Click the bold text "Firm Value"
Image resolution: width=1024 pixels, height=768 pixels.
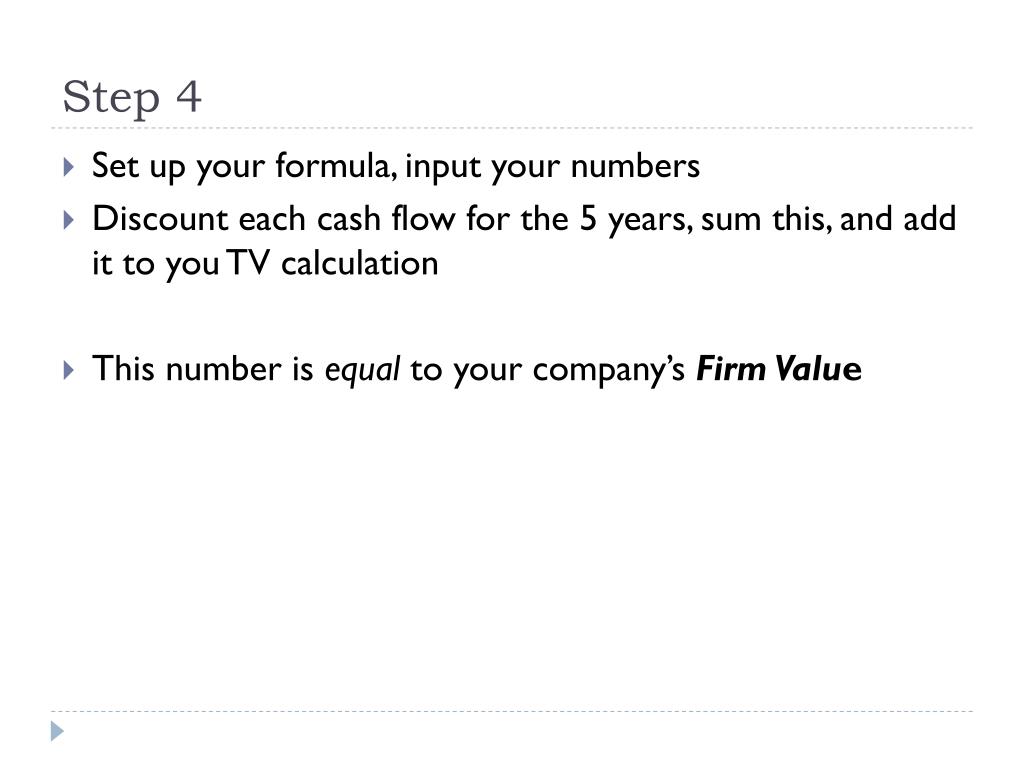778,368
